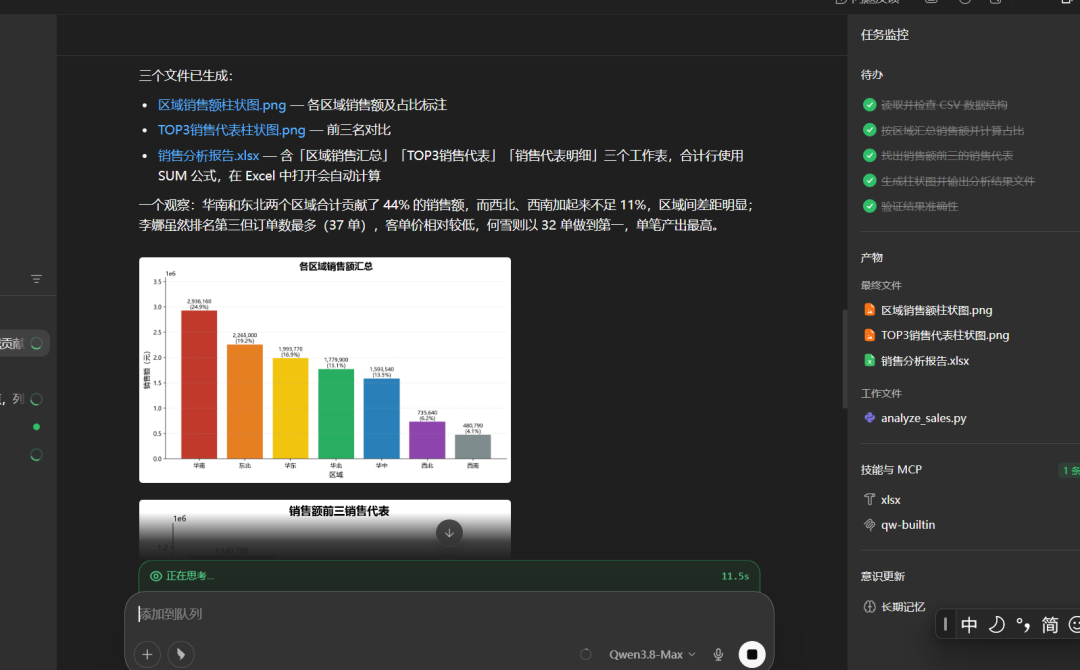The image size is (1080, 670).
Task: Click the chat vertical scrollbar thumb
Action: click(844, 359)
